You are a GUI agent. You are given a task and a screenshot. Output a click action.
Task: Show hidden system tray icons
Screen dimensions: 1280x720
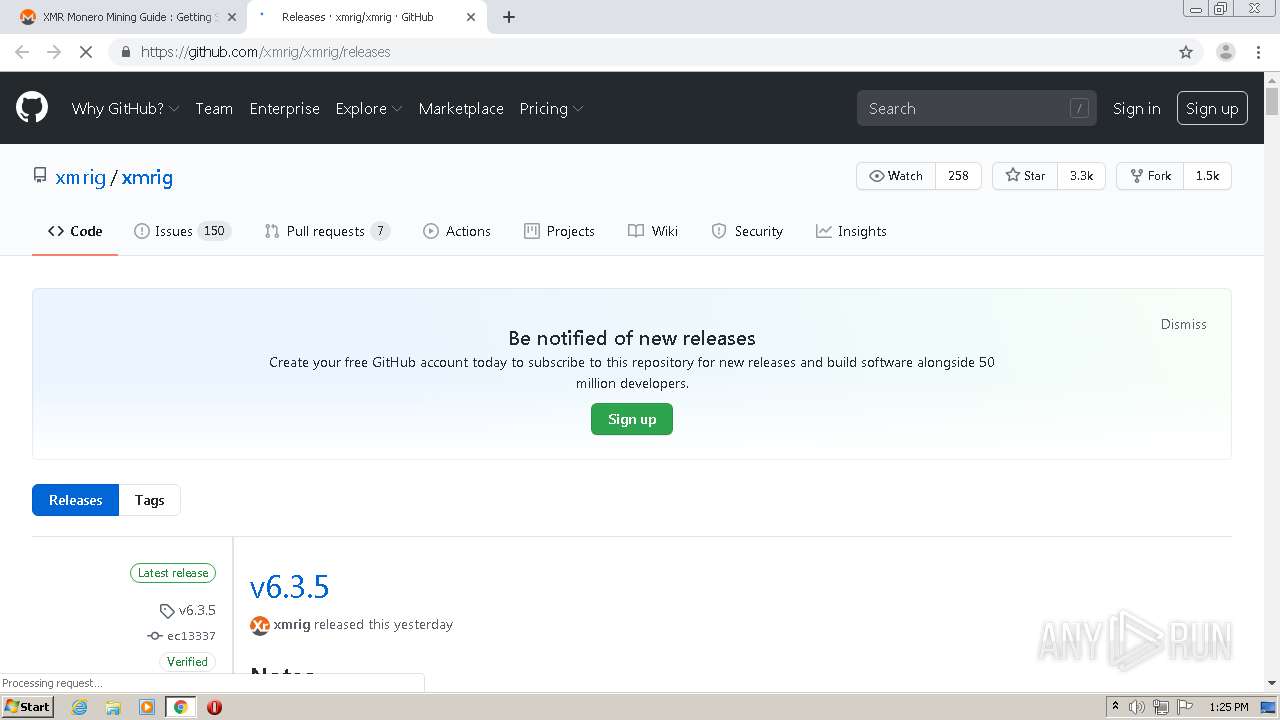(x=1115, y=707)
